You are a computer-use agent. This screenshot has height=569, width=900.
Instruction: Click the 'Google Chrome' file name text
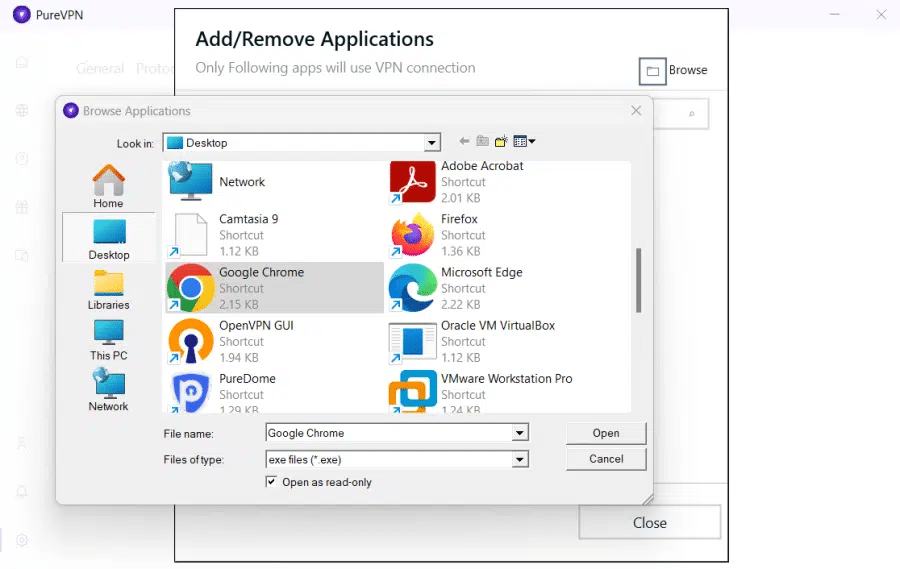tap(262, 272)
